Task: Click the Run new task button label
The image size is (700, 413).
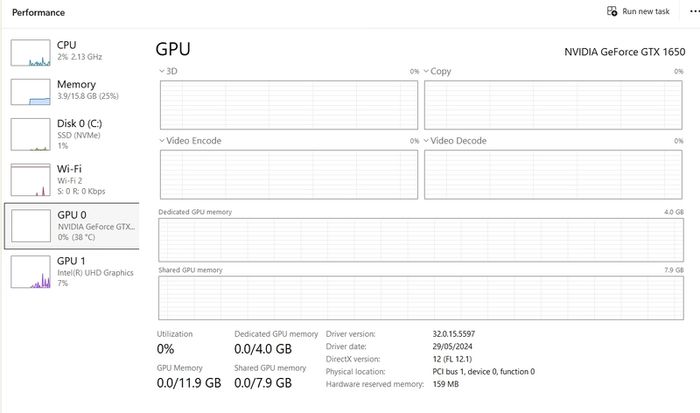Action: [x=646, y=12]
